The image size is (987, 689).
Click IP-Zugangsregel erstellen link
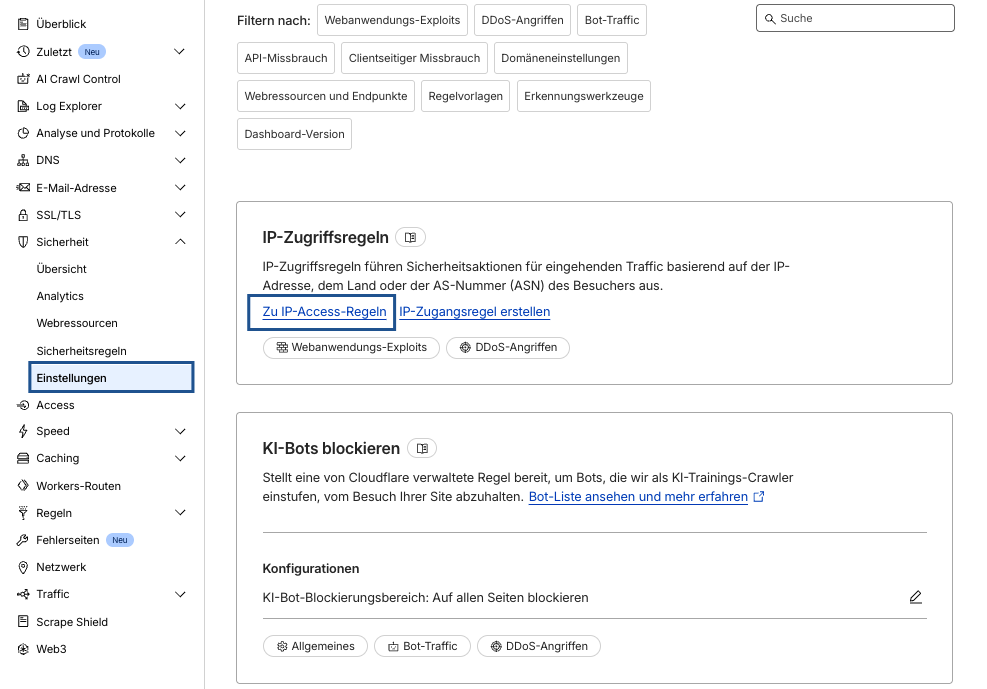[475, 311]
